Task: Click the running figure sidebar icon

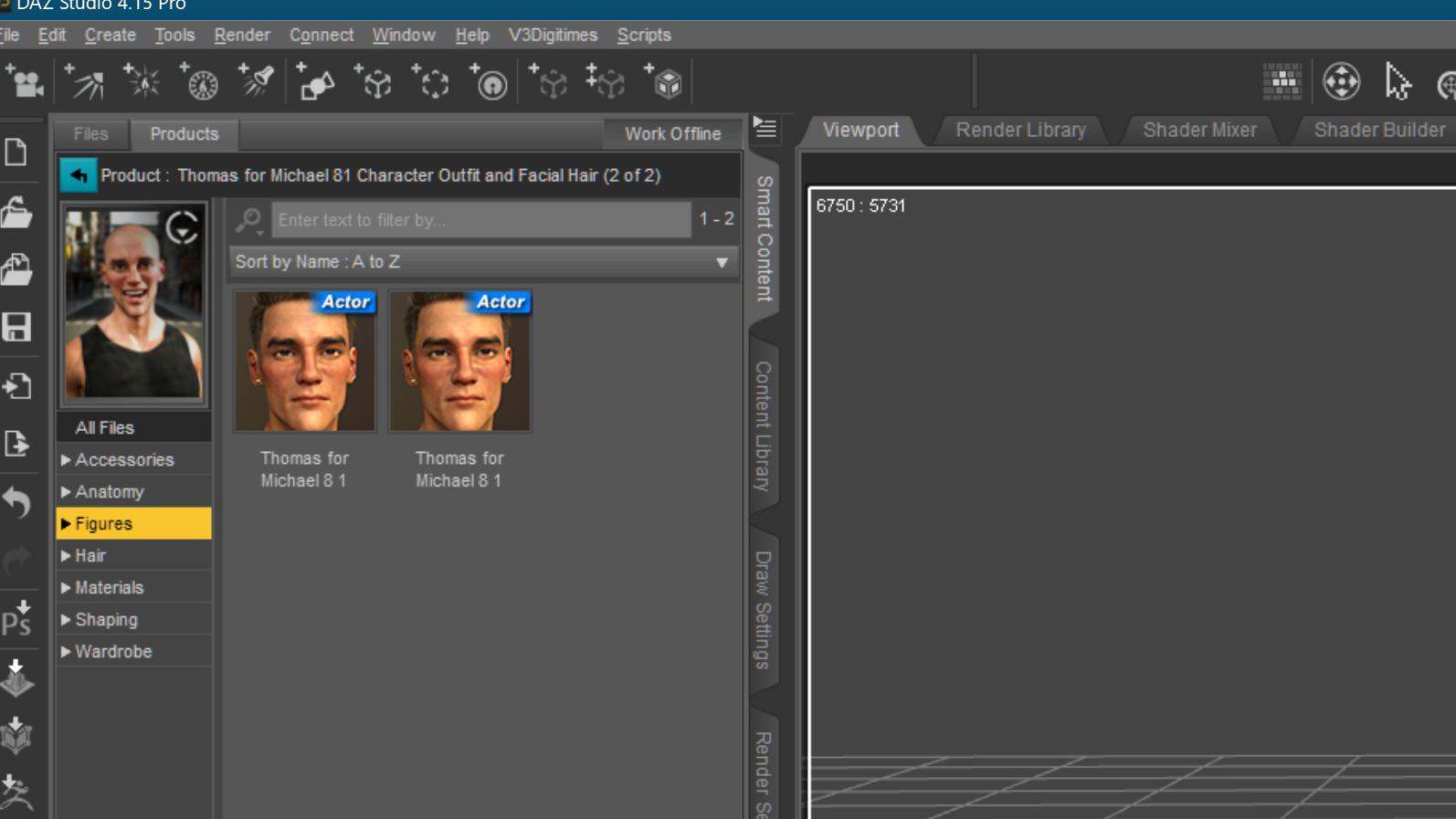Action: pos(16,793)
